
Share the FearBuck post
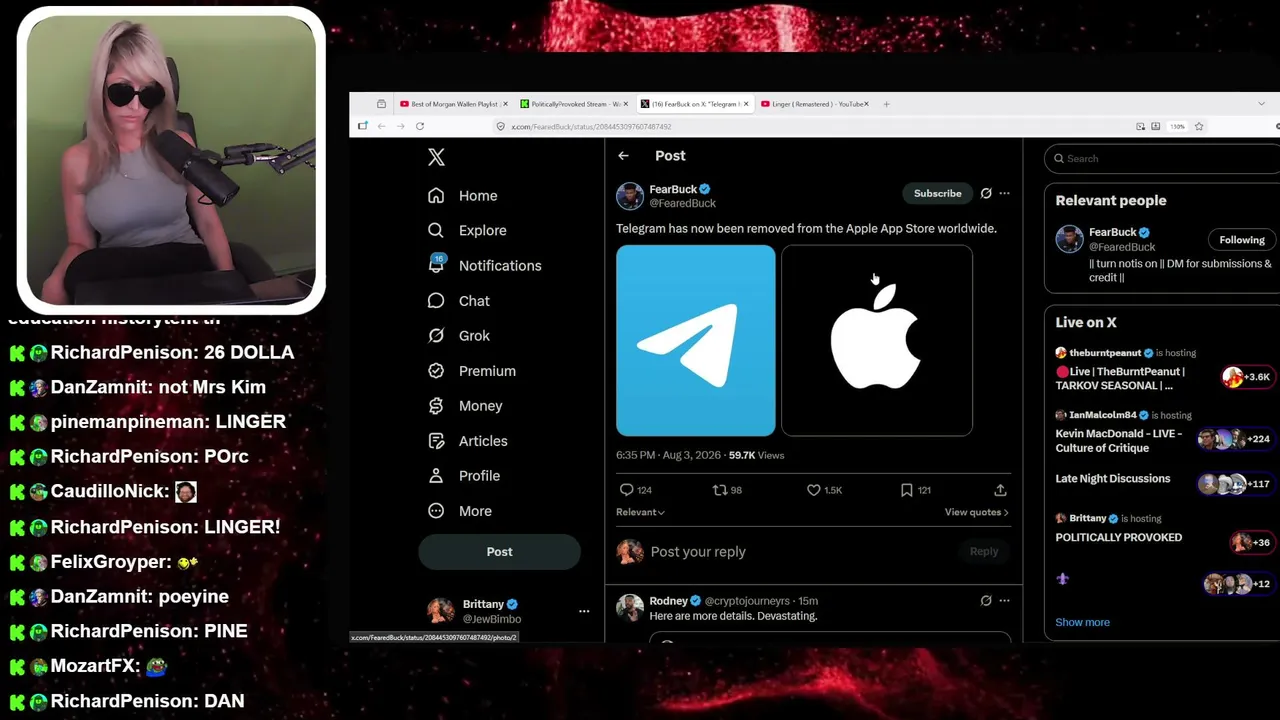(x=1000, y=490)
